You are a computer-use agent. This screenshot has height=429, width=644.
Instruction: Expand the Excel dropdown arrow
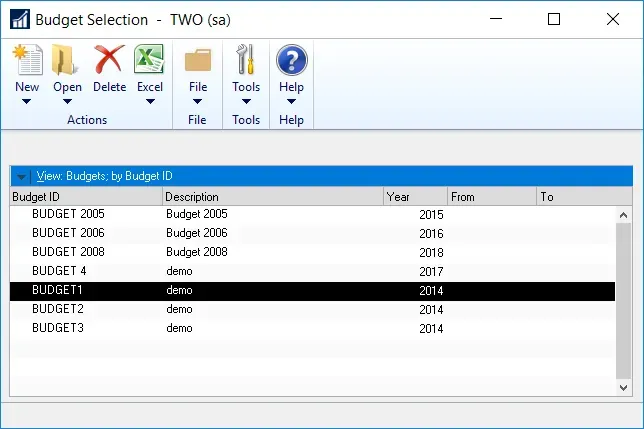click(x=150, y=101)
